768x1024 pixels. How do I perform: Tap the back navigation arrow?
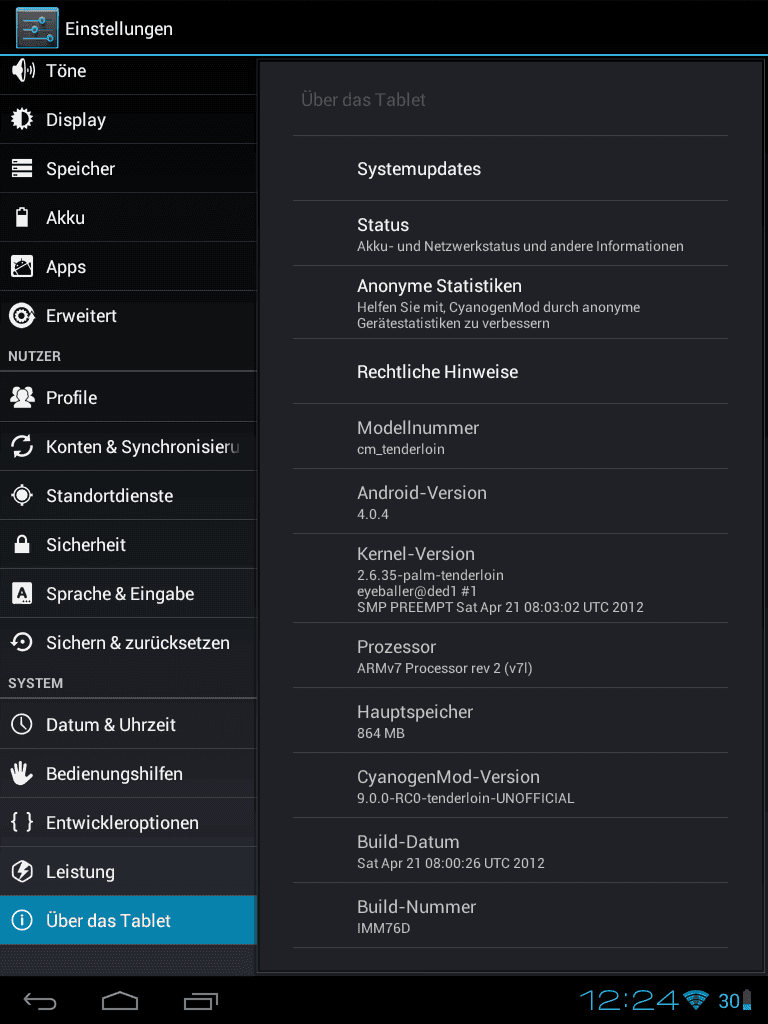tap(40, 1000)
